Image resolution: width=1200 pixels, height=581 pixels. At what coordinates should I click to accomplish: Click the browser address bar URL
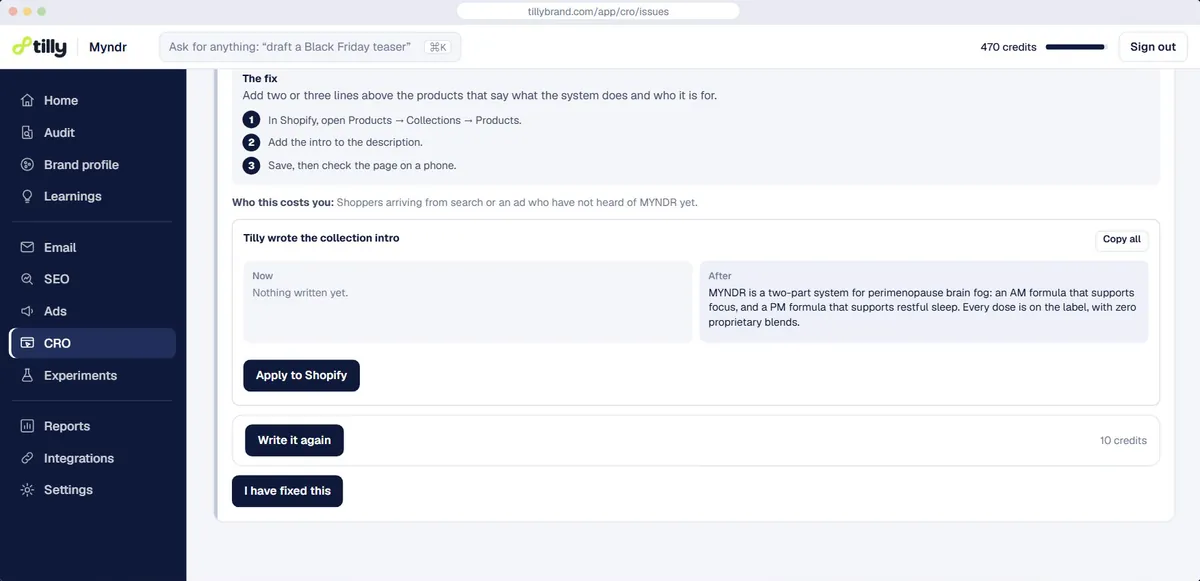598,11
